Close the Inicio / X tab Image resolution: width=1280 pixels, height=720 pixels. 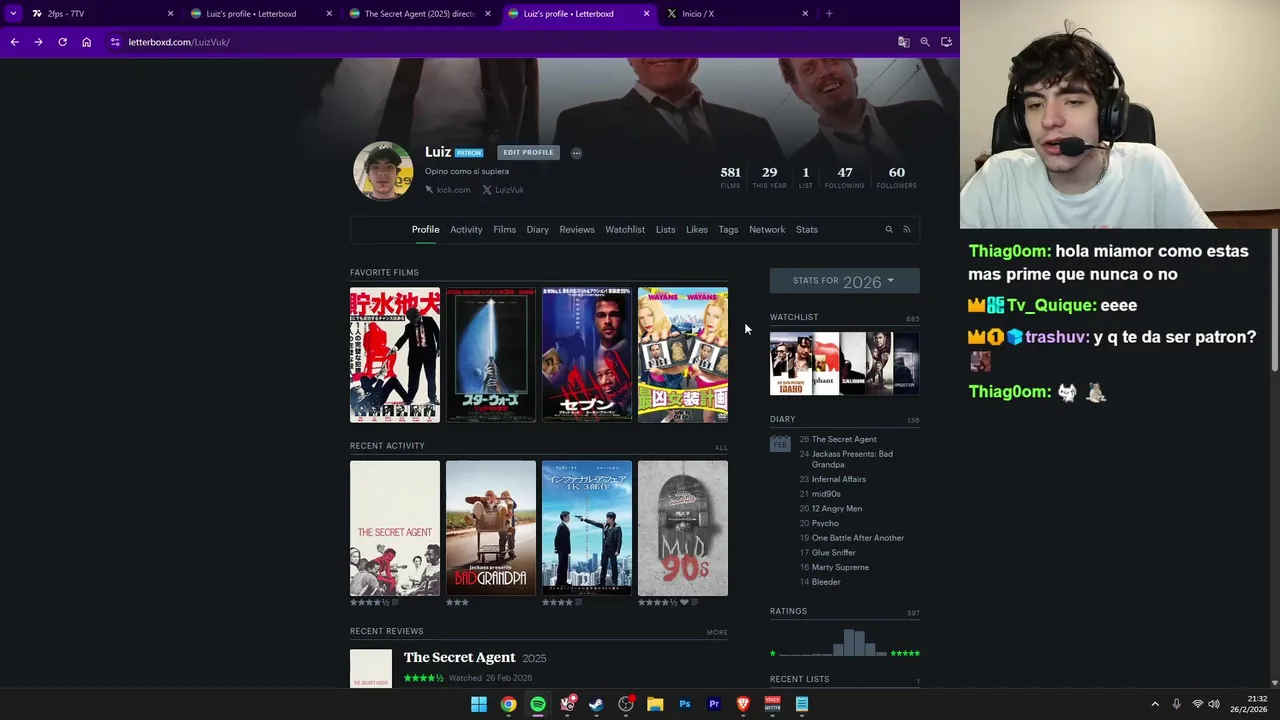pos(805,14)
